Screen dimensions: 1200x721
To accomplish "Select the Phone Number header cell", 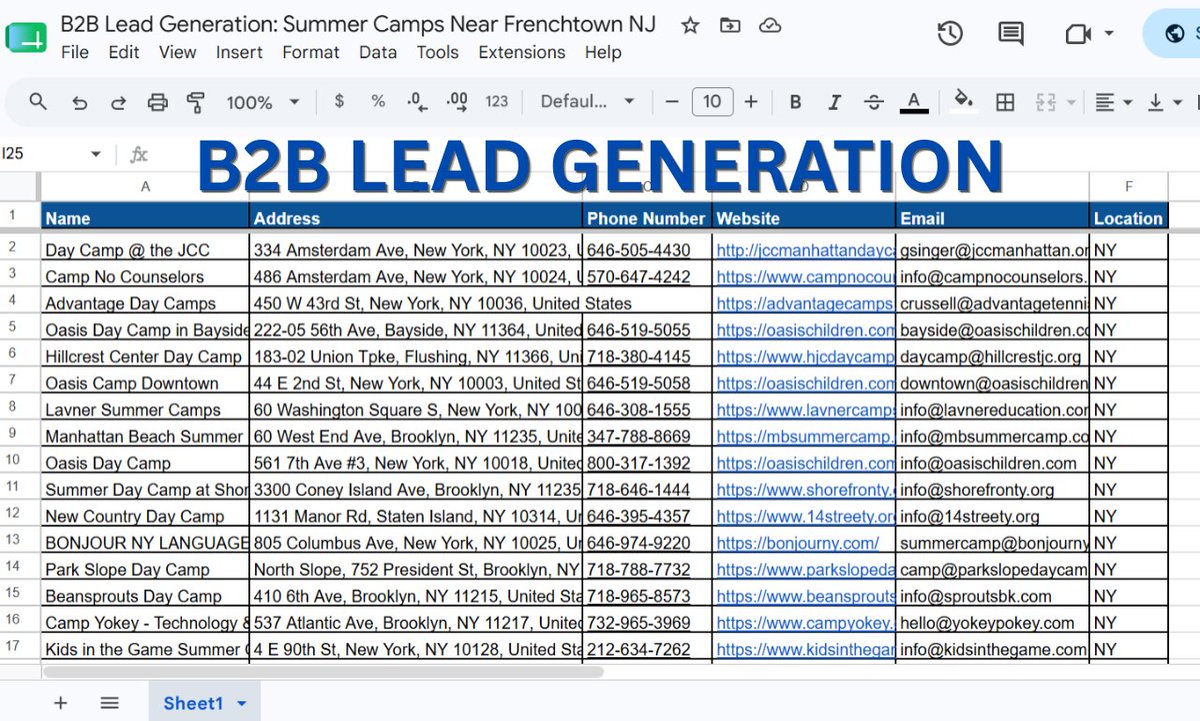I will (647, 218).
